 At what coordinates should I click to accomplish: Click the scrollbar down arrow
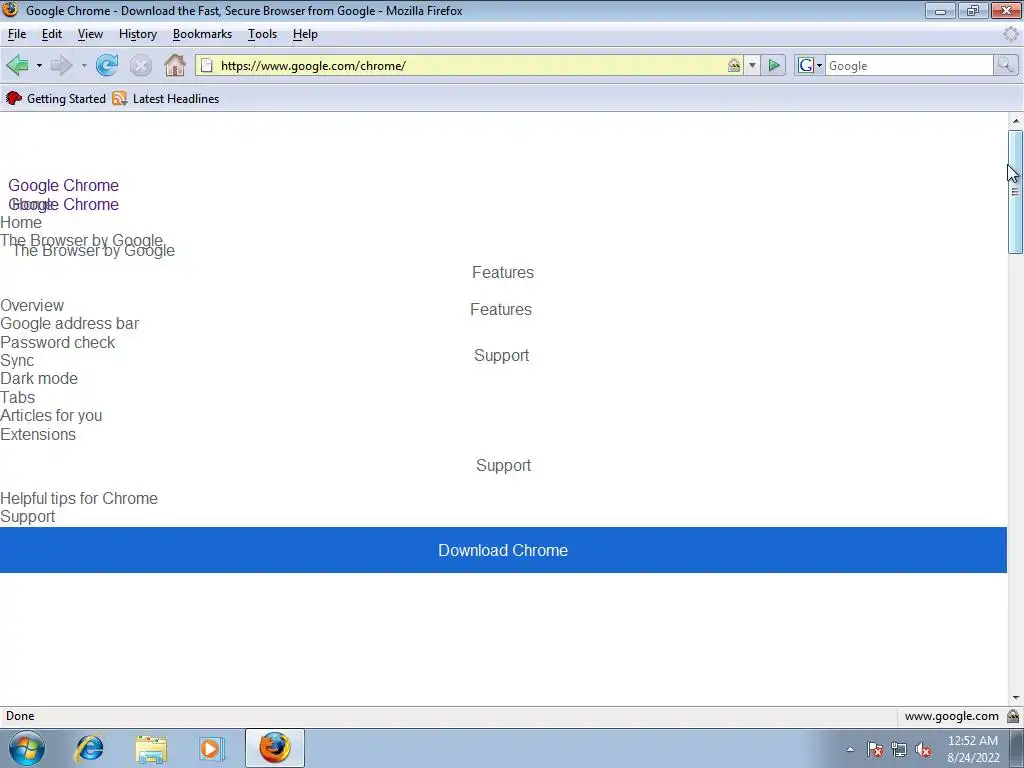(1015, 698)
